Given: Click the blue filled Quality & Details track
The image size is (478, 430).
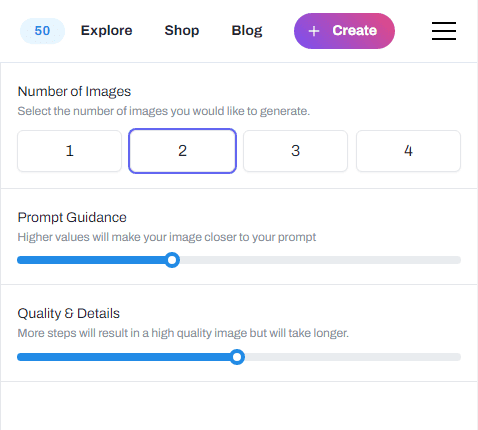Looking at the screenshot, I should click(x=123, y=357).
